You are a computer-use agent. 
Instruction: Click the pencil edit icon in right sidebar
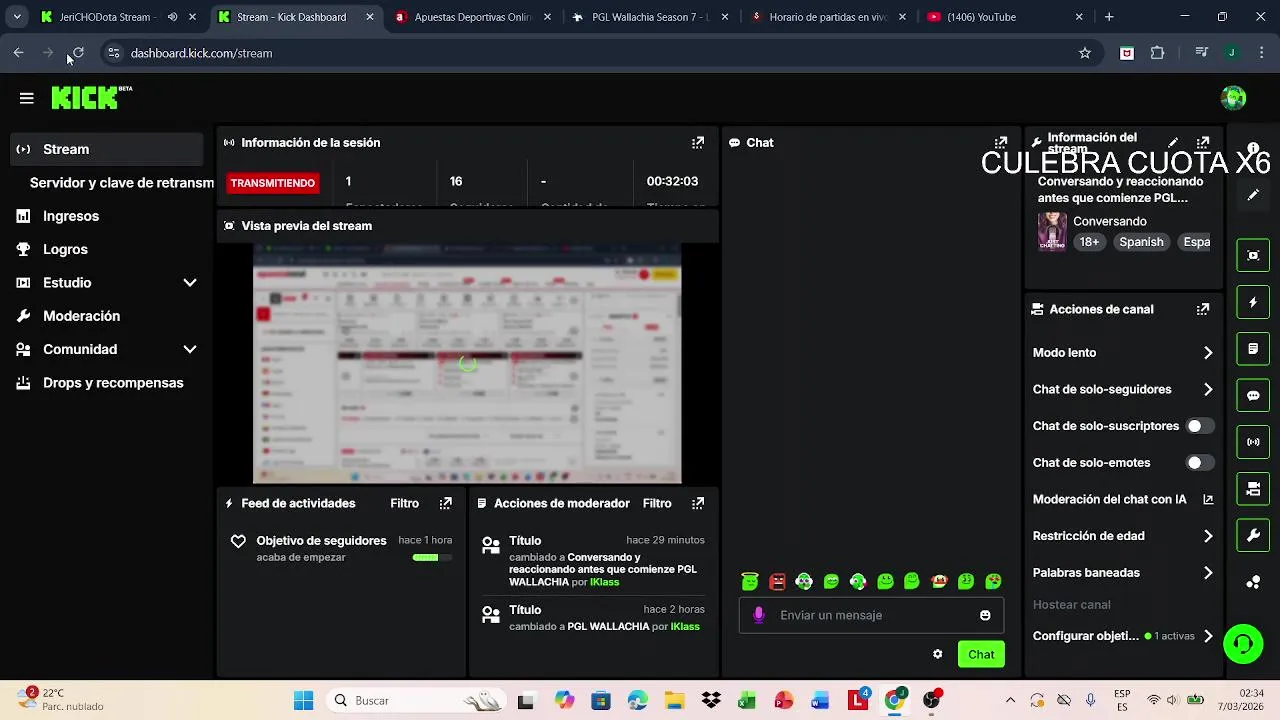pyautogui.click(x=1253, y=195)
